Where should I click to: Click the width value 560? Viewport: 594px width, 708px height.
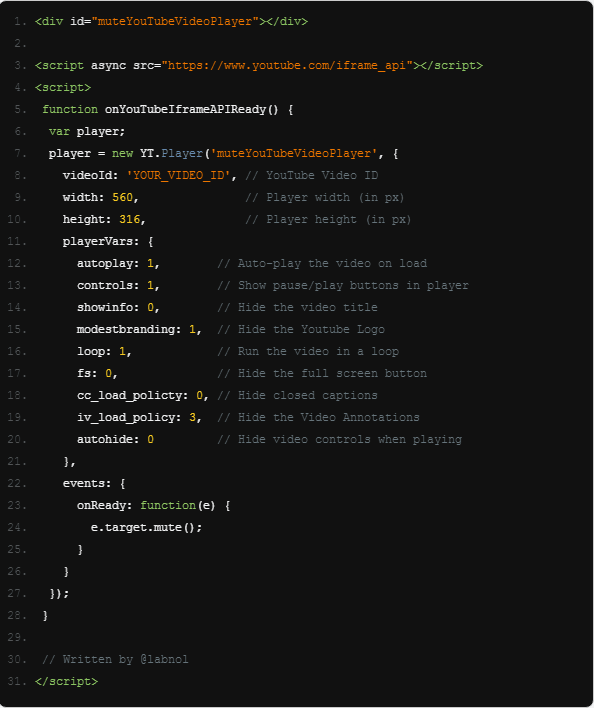pyautogui.click(x=122, y=197)
